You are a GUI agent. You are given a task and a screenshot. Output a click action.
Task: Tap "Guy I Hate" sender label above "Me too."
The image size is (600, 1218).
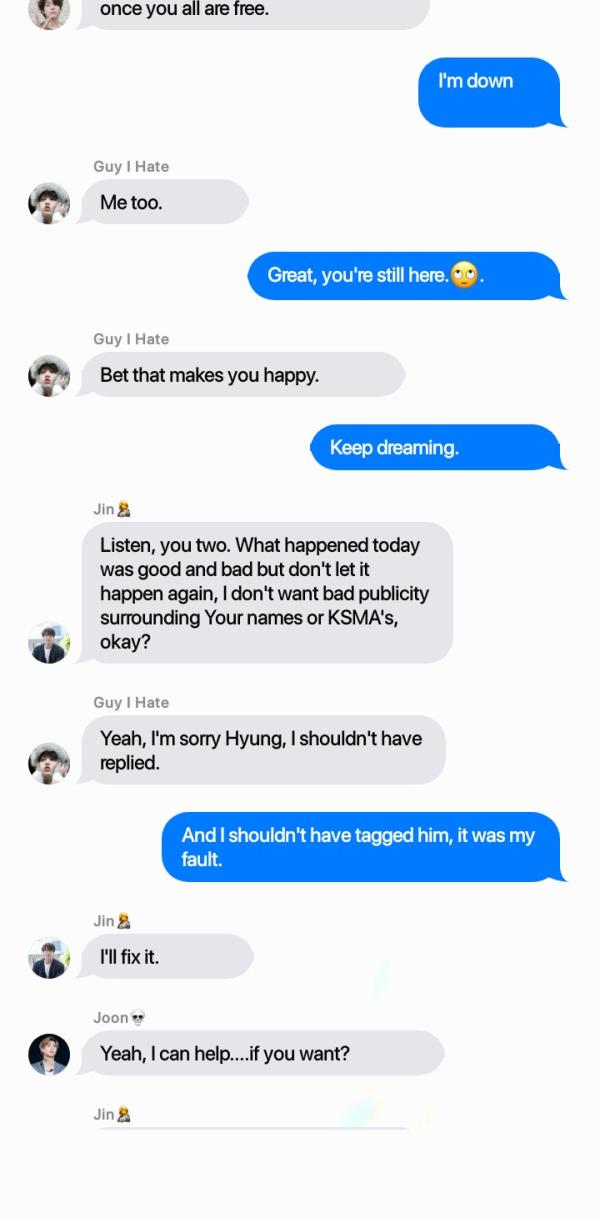pos(131,166)
